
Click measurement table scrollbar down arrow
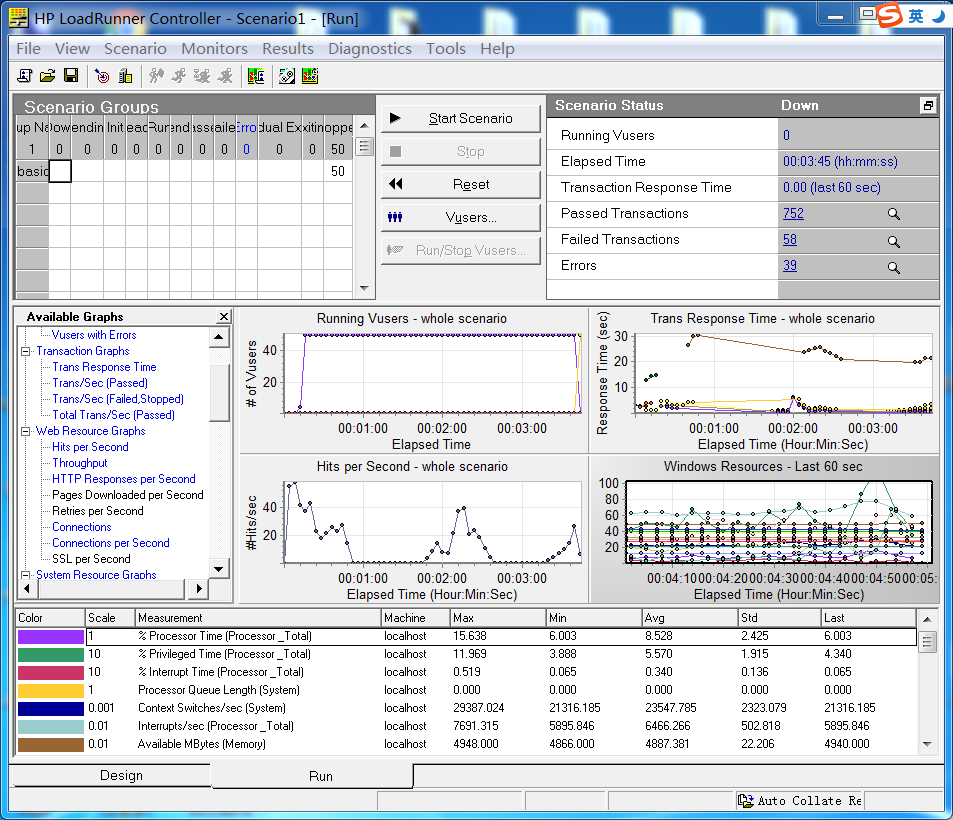click(x=927, y=744)
